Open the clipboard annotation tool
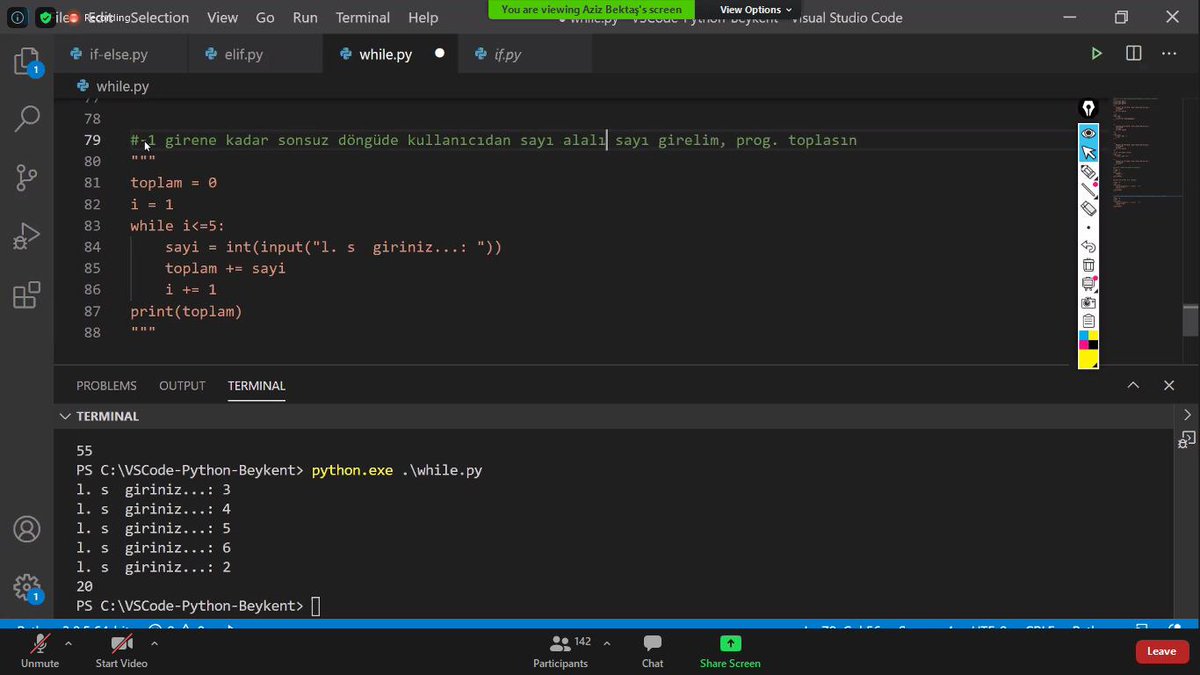 tap(1089, 321)
